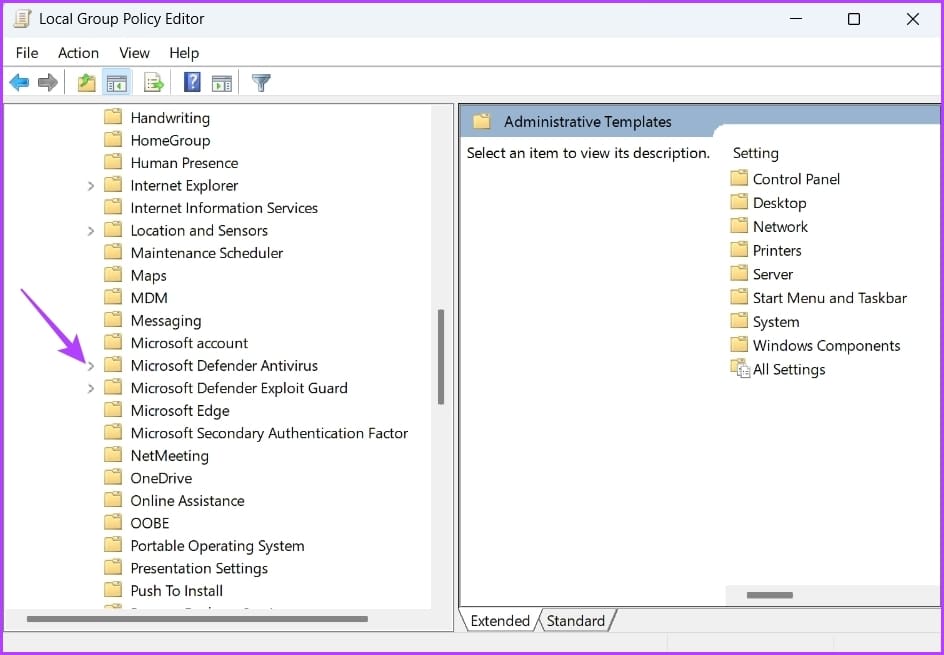Switch to the Extended tab
Image resolution: width=944 pixels, height=655 pixels.
(500, 621)
